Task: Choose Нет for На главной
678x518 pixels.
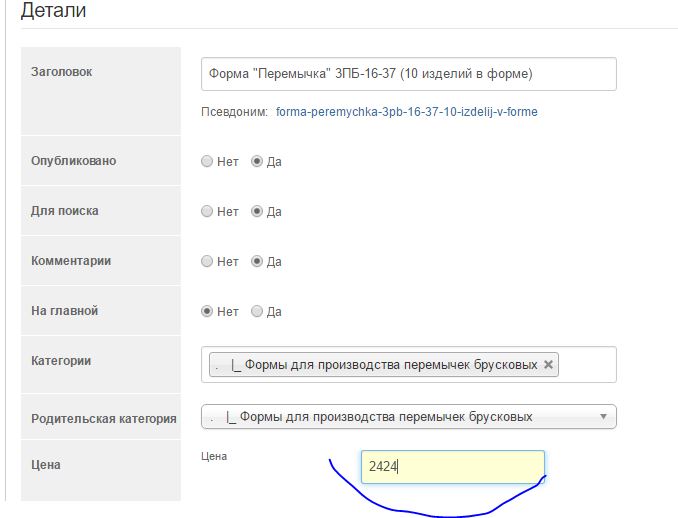Action: (x=207, y=311)
